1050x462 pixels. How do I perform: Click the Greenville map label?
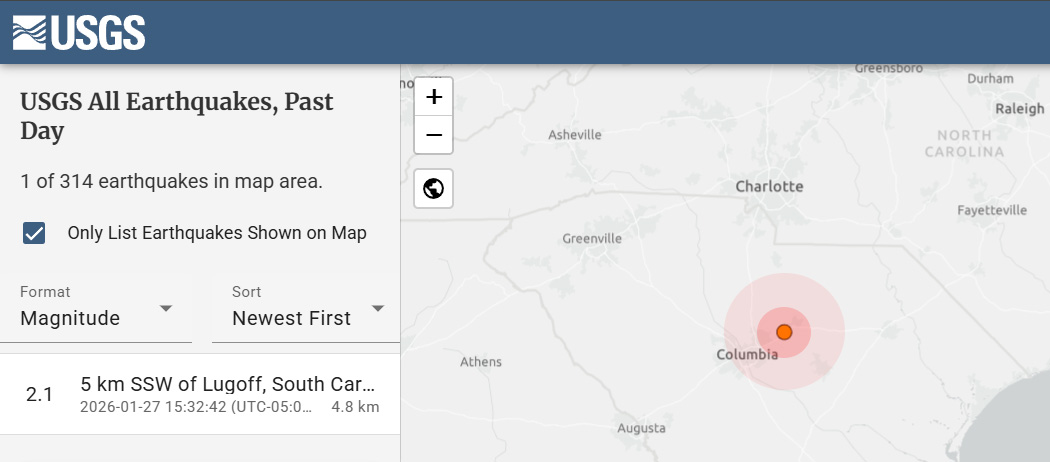tap(592, 239)
